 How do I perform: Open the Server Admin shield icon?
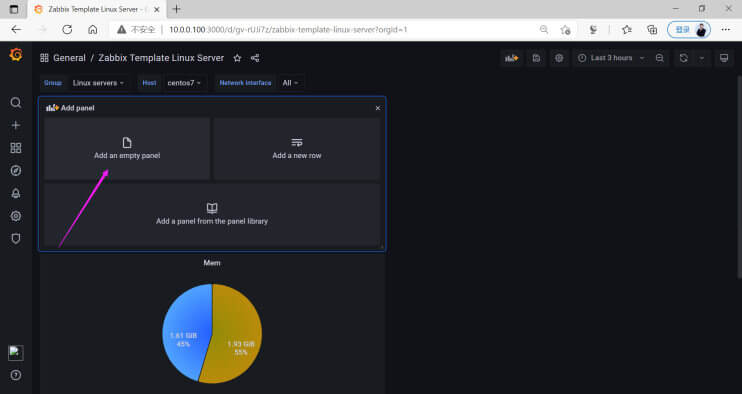16,238
